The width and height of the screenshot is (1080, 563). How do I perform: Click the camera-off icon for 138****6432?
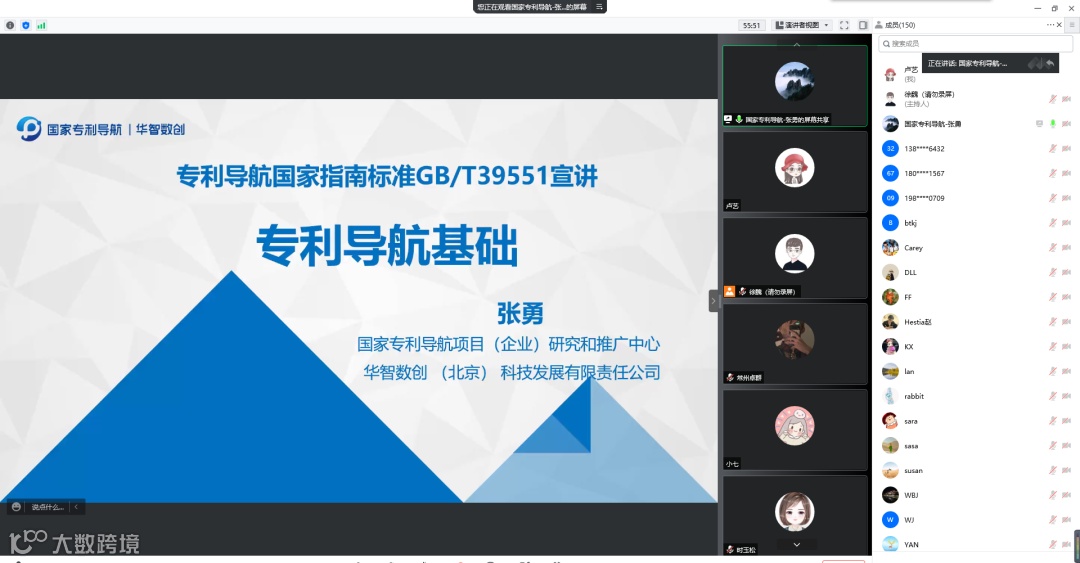[x=1066, y=149]
